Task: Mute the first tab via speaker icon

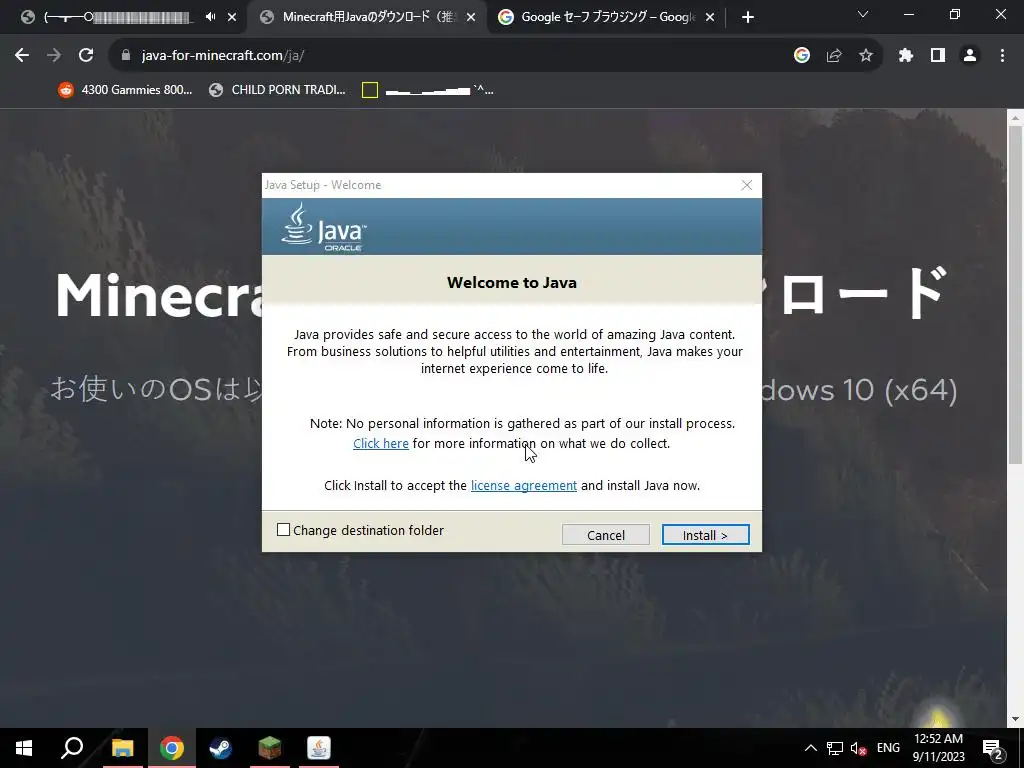Action: (x=210, y=17)
